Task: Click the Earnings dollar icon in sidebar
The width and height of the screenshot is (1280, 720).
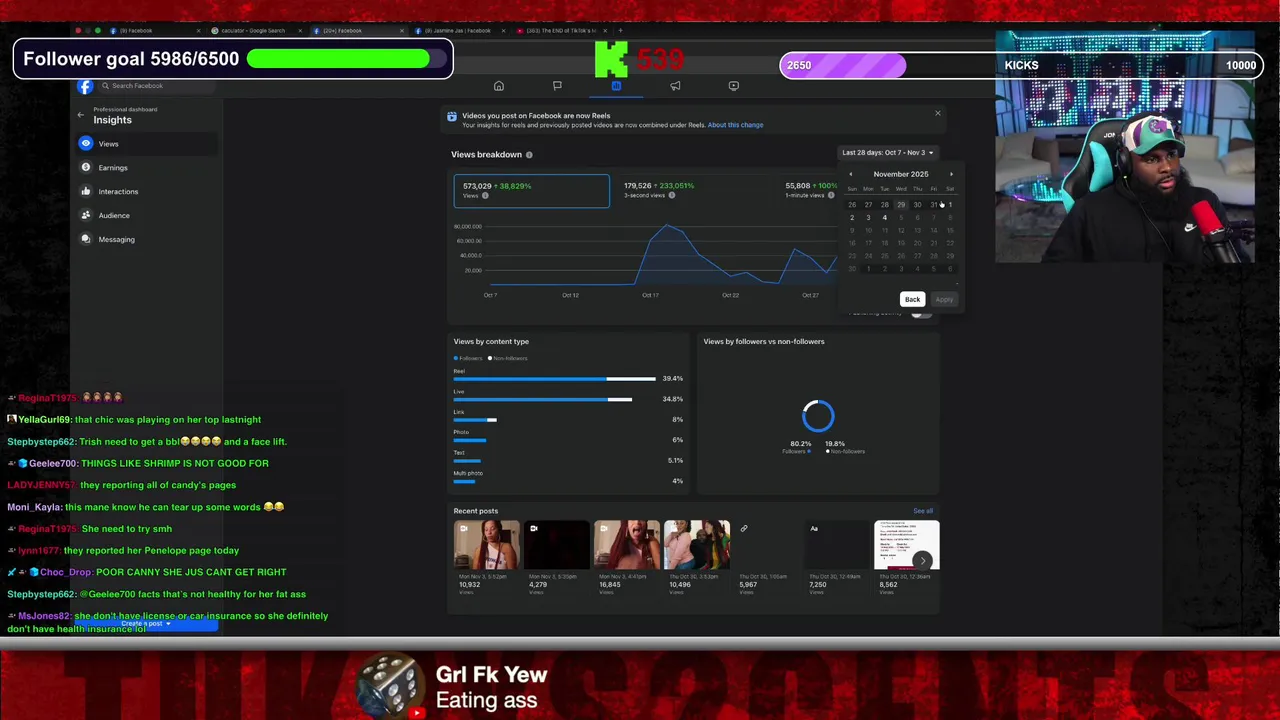Action: [x=86, y=168]
